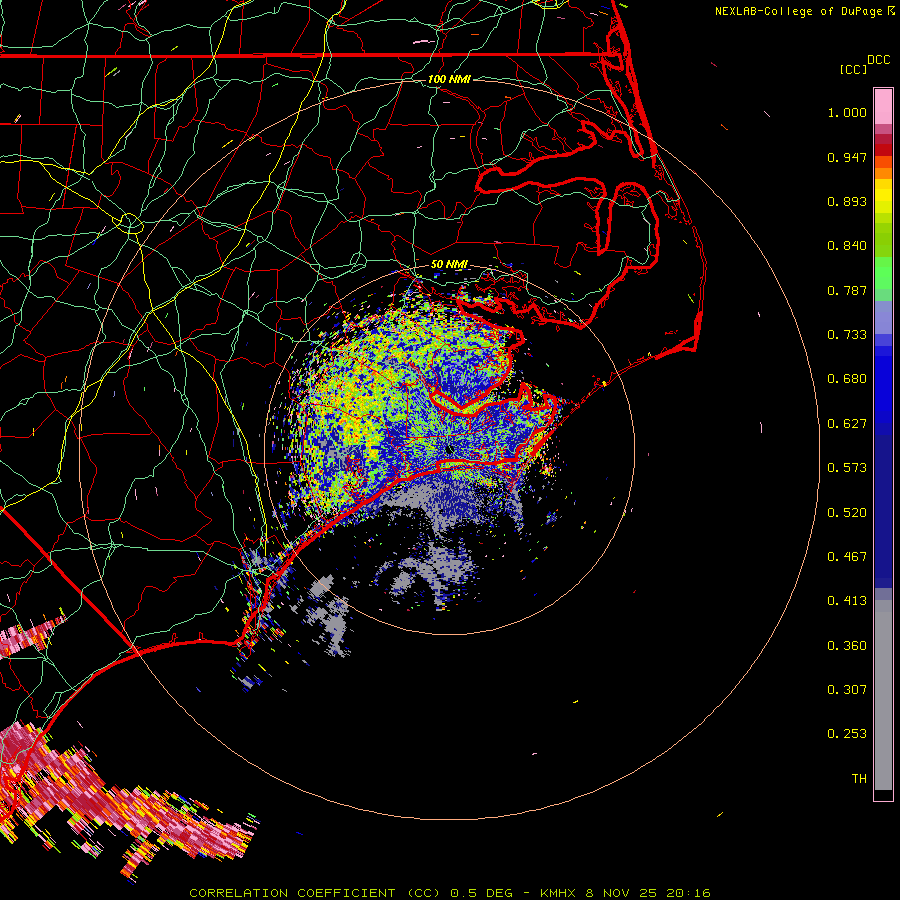The image size is (900, 900).
Task: Click the 0.733 color scale value
Action: [x=847, y=335]
